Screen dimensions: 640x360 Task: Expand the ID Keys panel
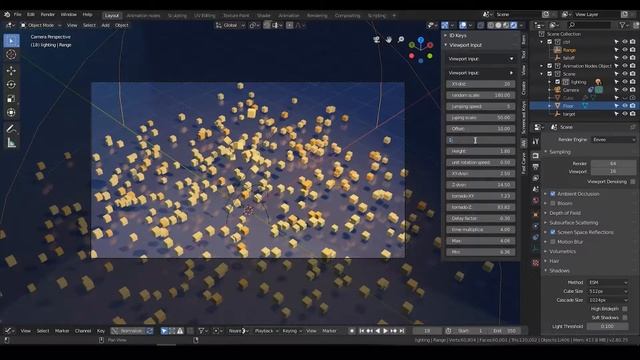click(457, 36)
